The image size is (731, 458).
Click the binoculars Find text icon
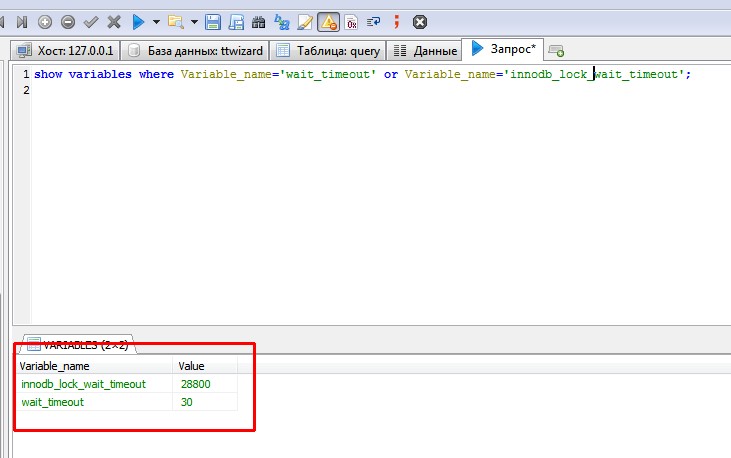pos(259,20)
